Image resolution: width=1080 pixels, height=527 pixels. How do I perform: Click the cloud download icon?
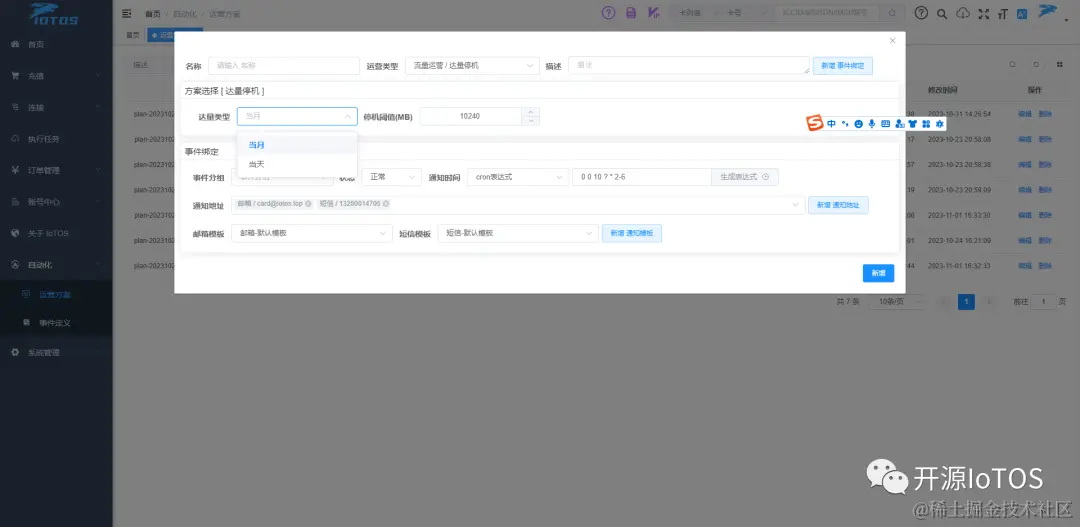(963, 13)
